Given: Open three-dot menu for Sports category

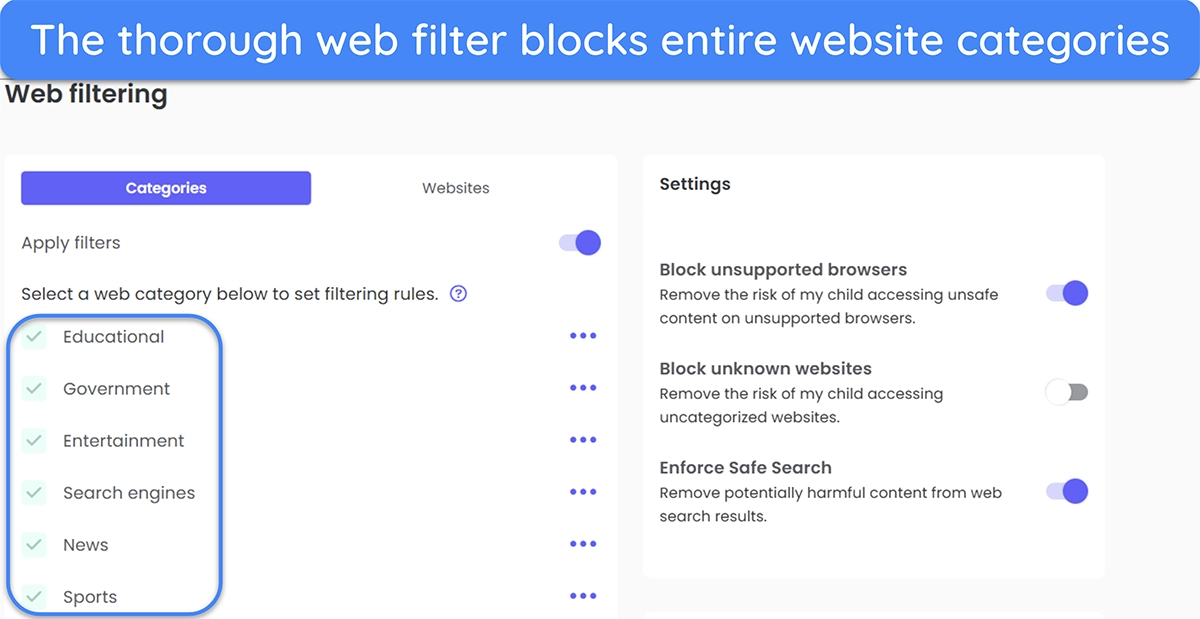Looking at the screenshot, I should [583, 596].
